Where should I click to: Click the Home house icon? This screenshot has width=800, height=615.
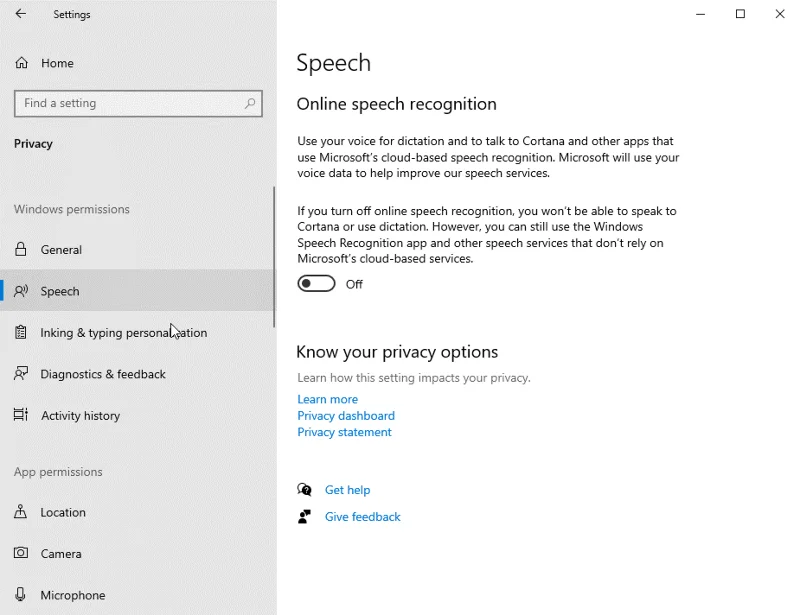tap(21, 63)
